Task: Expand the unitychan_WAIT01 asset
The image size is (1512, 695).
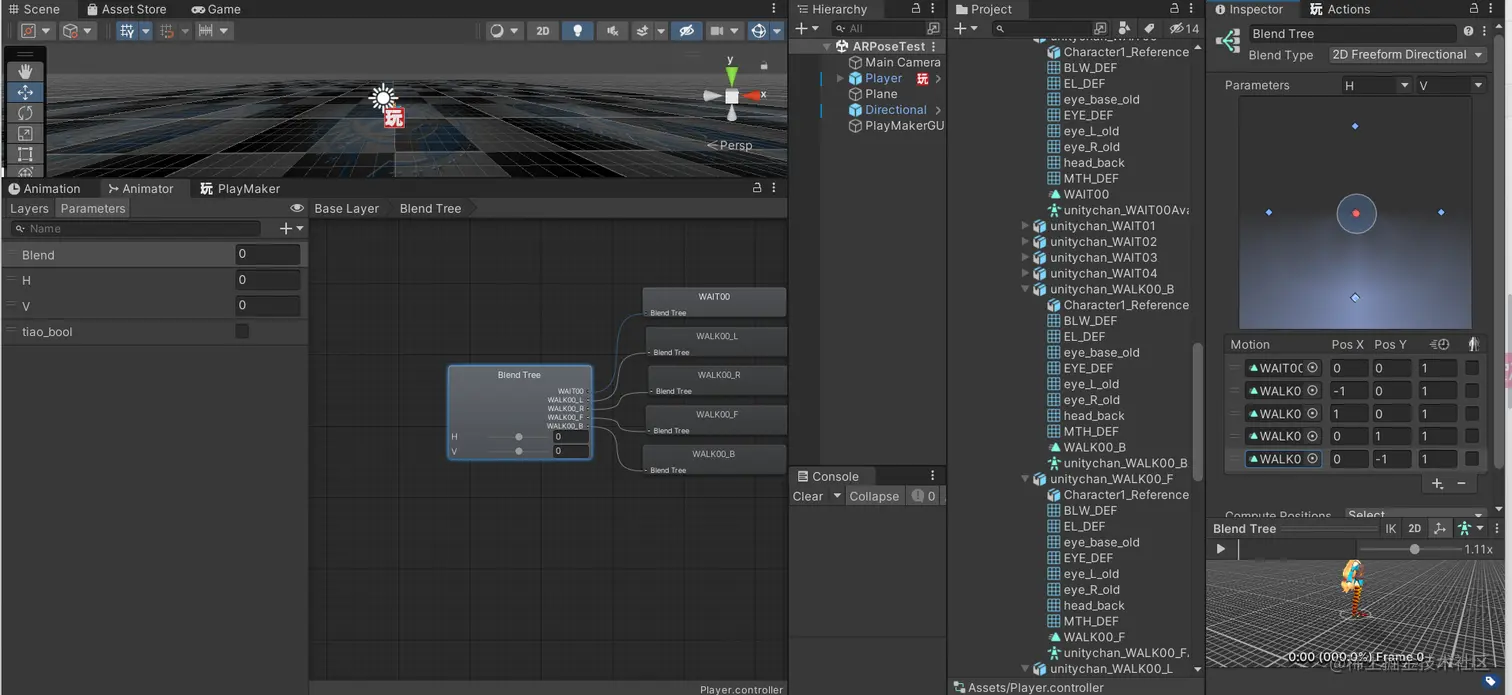Action: pyautogui.click(x=1025, y=226)
